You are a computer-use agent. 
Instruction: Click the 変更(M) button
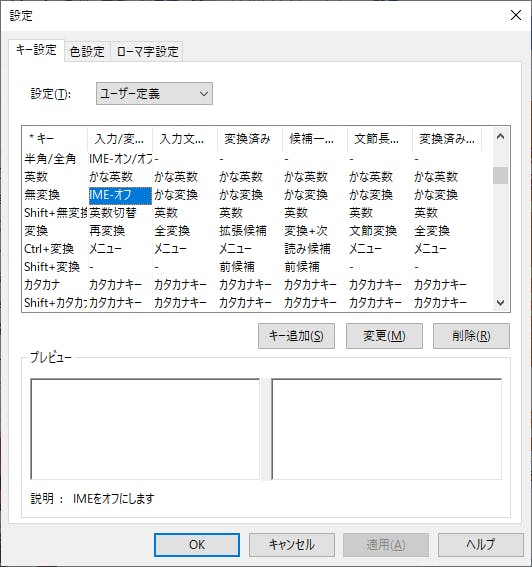click(384, 336)
